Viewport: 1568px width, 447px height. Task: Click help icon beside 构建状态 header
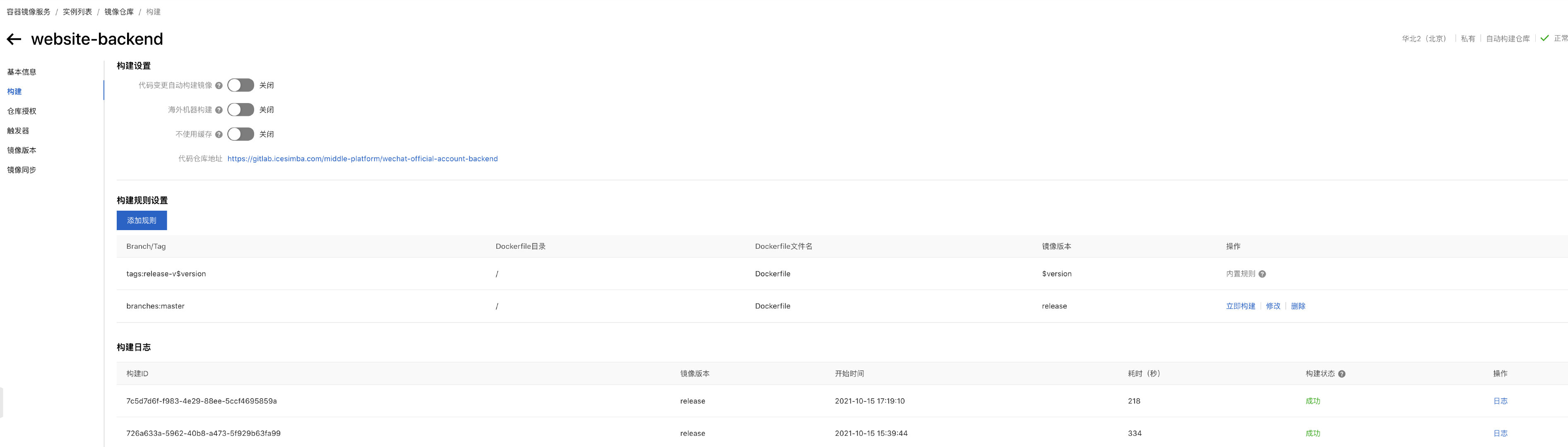[x=1342, y=374]
